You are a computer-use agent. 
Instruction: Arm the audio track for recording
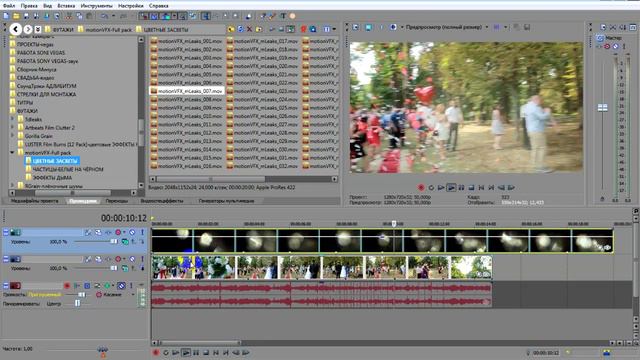[x=67, y=285]
